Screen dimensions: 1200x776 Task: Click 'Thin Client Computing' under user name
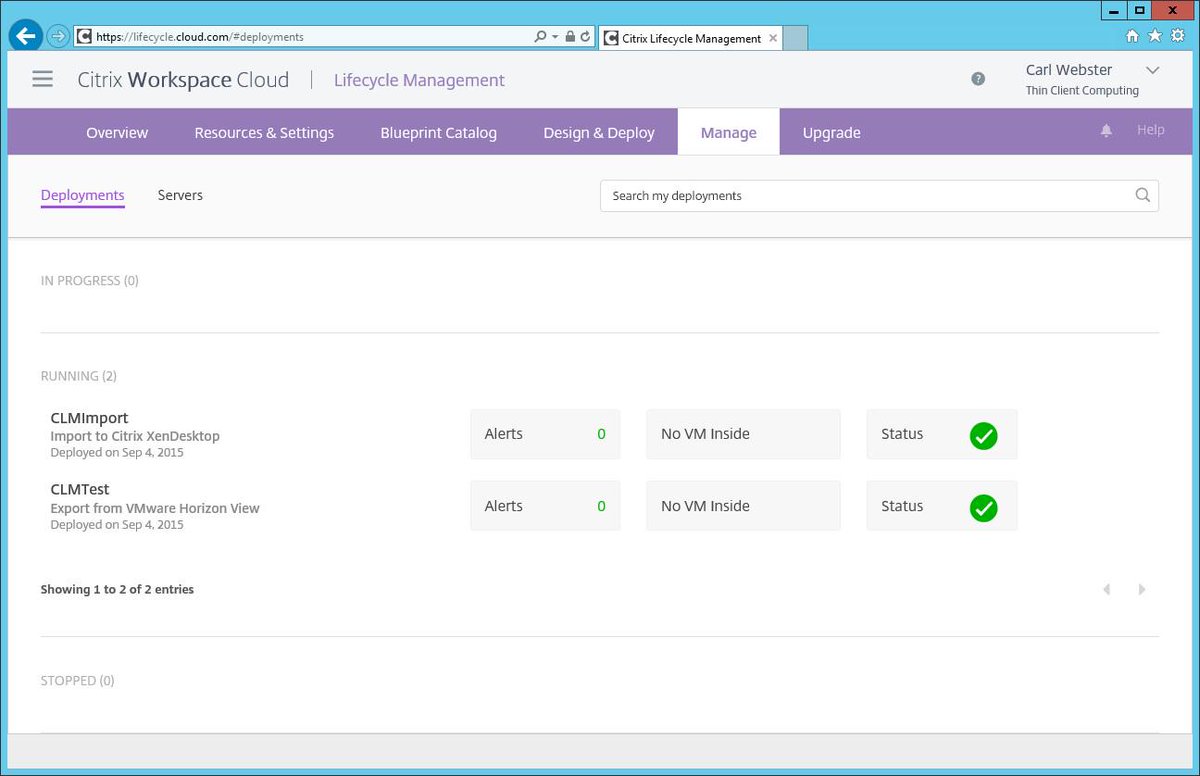click(x=1082, y=90)
